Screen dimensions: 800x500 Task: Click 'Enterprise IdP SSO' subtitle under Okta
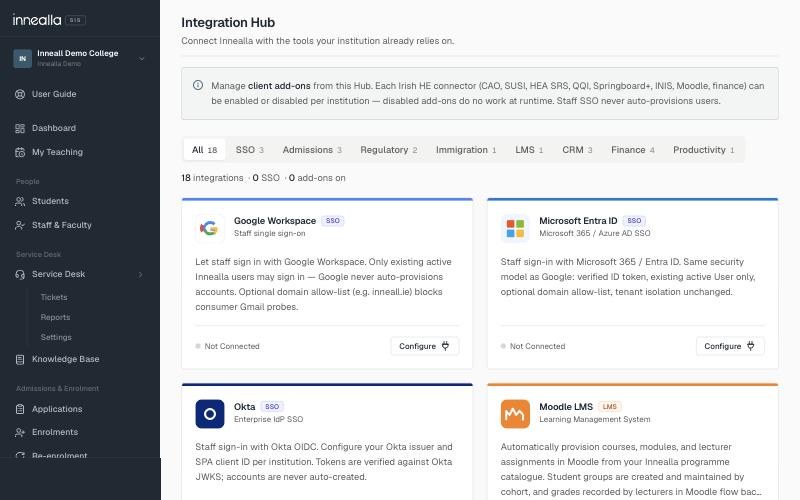pos(268,419)
